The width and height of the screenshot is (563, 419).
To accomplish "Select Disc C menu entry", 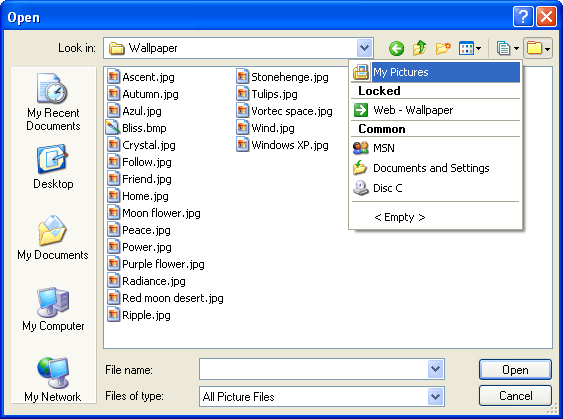I will coord(436,188).
